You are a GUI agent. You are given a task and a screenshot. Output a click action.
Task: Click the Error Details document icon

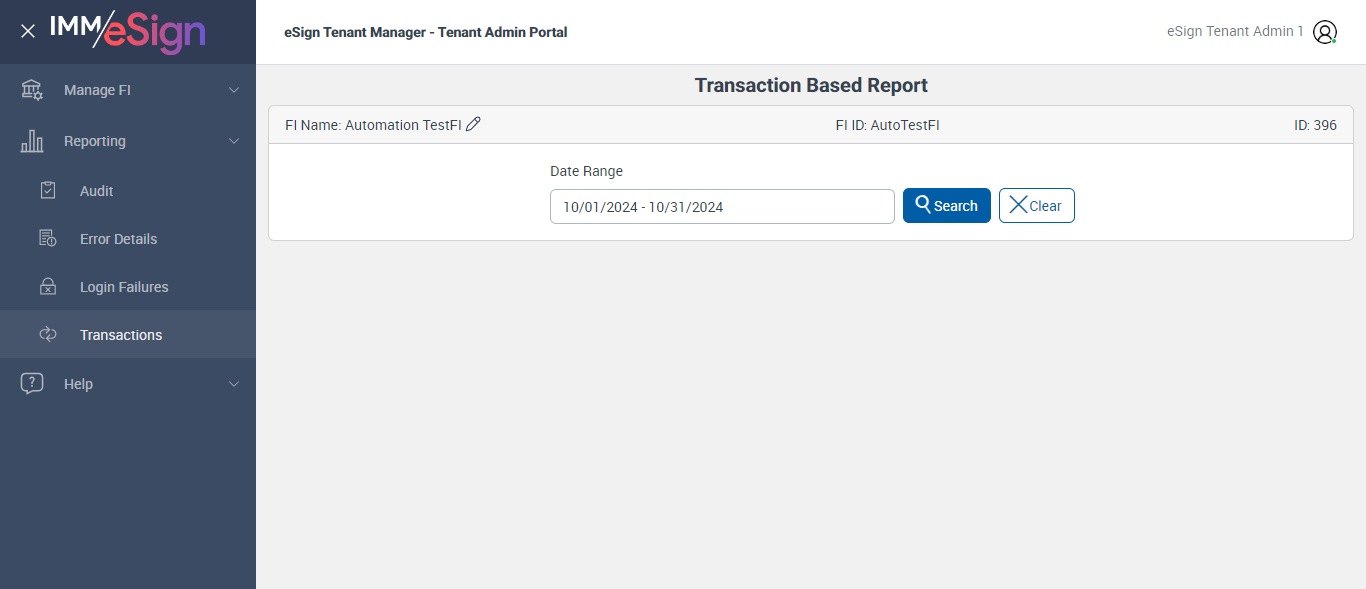48,239
